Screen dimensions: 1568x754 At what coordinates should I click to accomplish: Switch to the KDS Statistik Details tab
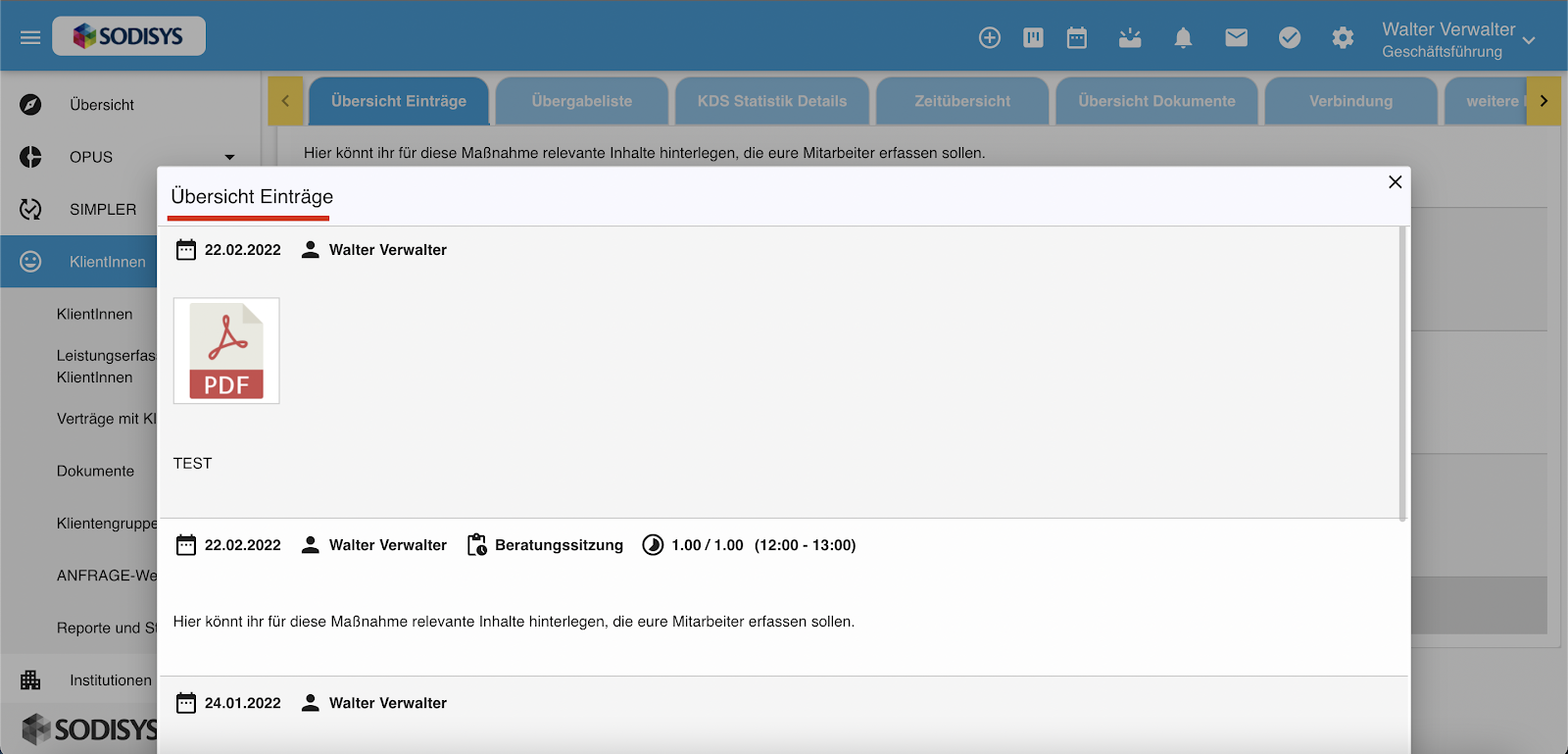(x=772, y=101)
